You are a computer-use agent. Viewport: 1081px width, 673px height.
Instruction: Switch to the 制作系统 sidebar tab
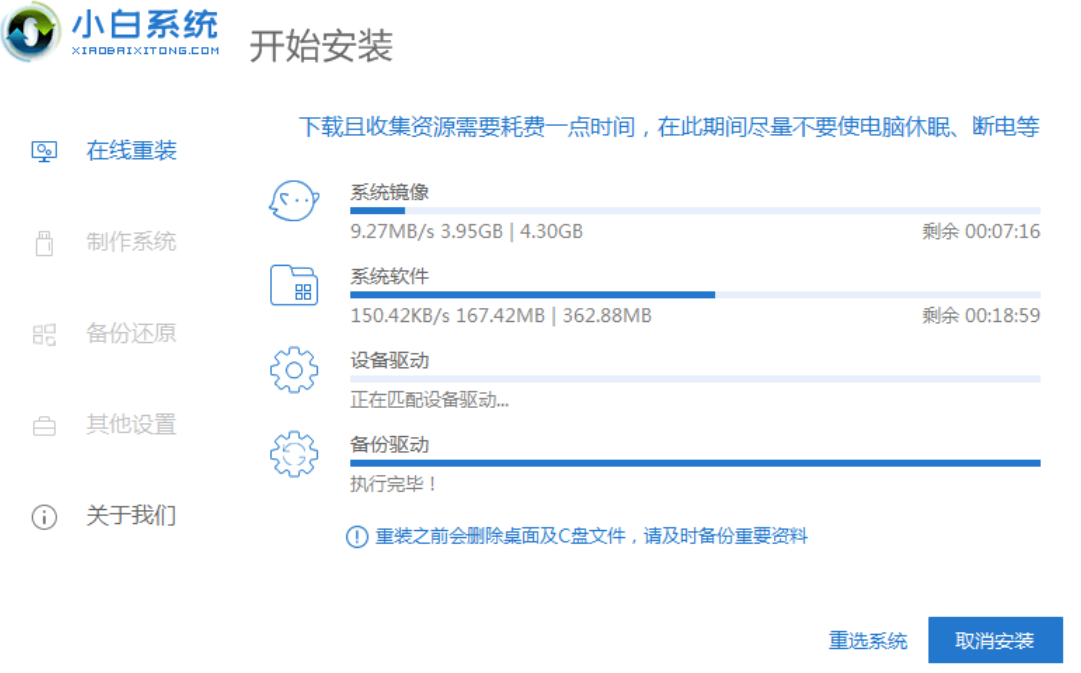click(131, 242)
